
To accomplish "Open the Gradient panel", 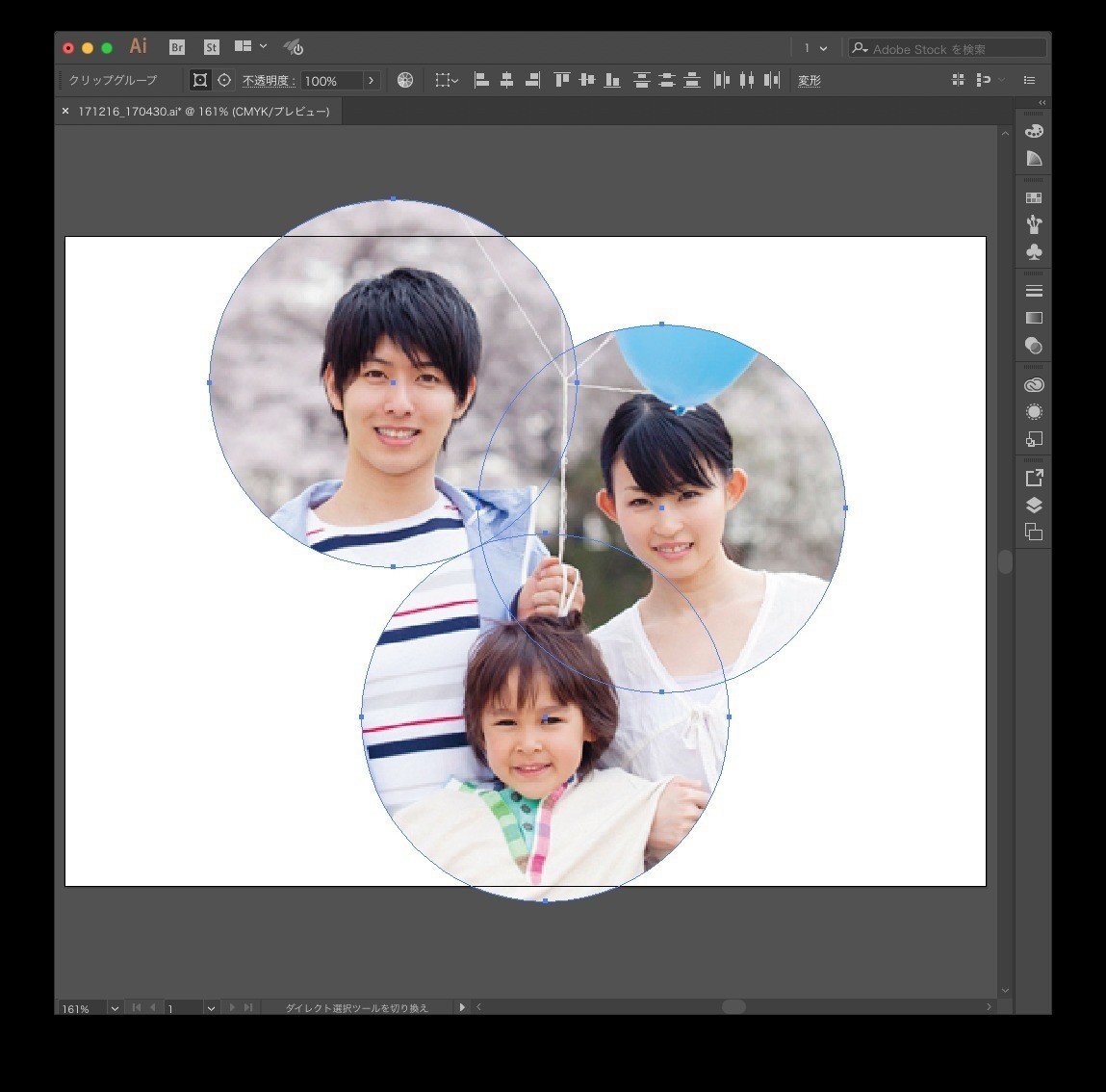I will click(x=1033, y=317).
